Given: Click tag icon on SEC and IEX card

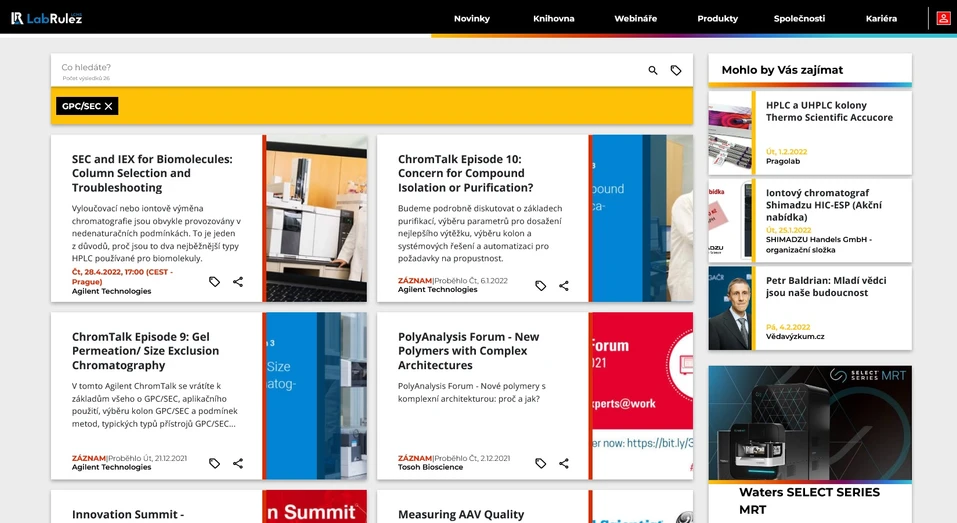Looking at the screenshot, I should 214,281.
